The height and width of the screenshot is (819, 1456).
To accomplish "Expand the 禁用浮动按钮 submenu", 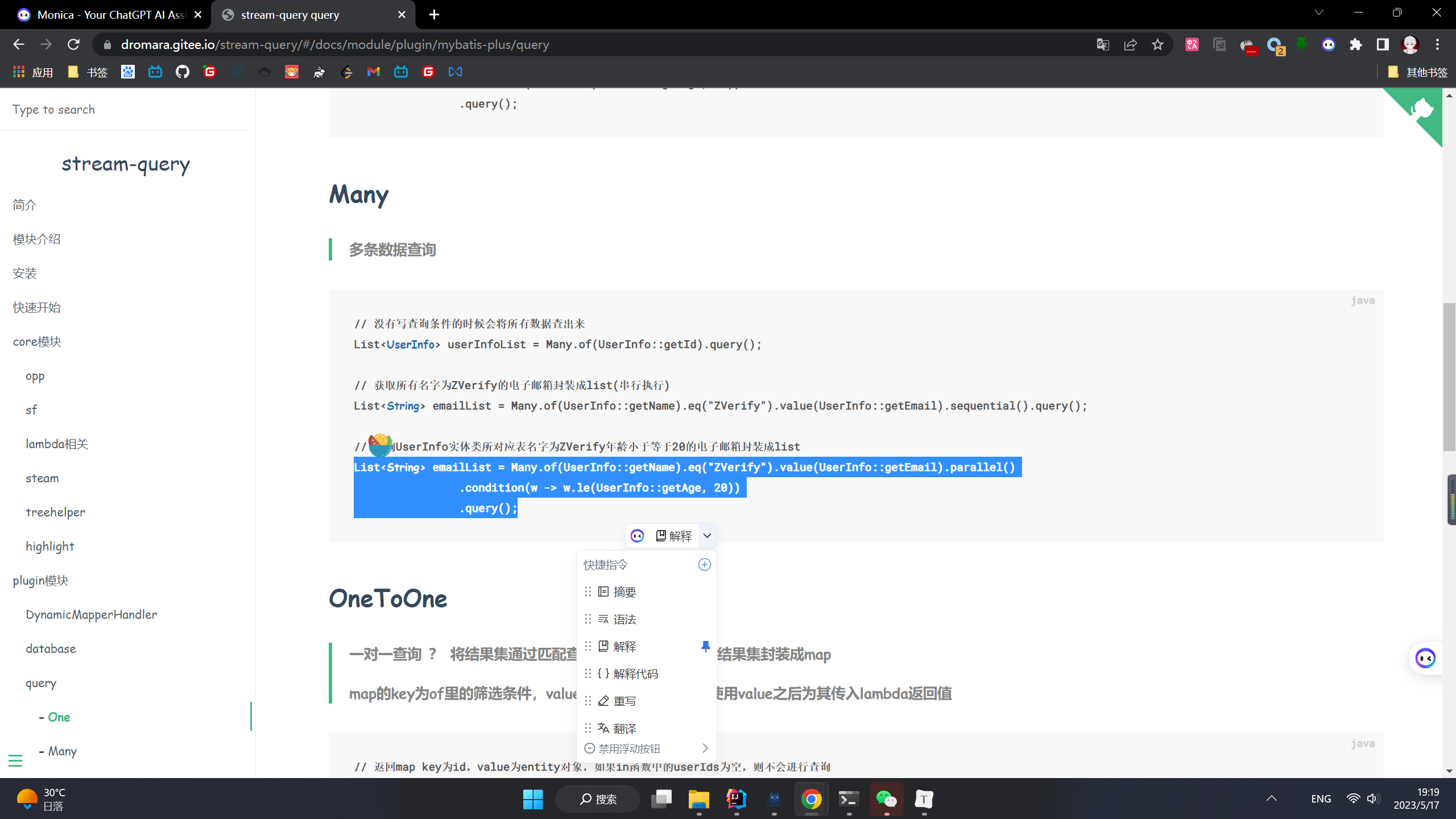I will 705,748.
